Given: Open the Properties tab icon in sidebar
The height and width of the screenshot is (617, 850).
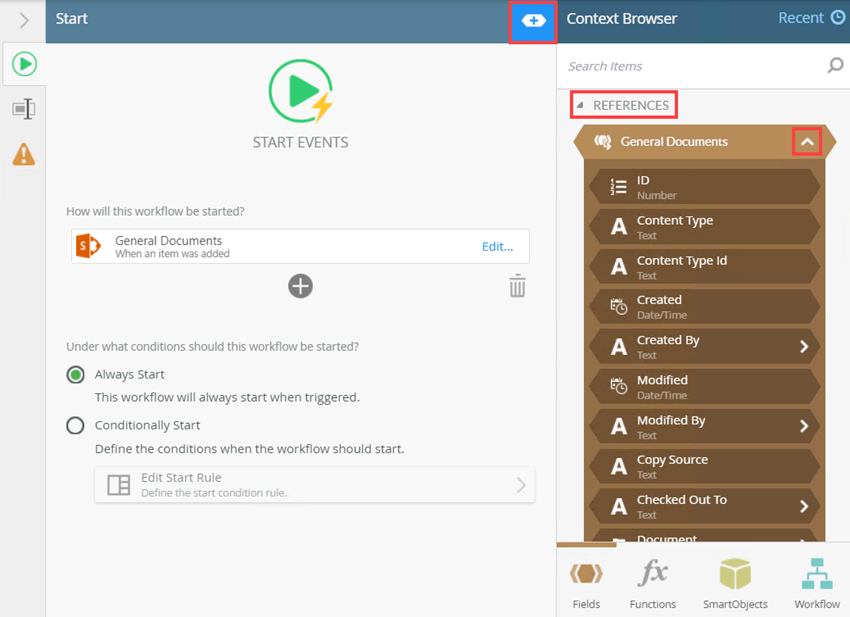Looking at the screenshot, I should 24,109.
